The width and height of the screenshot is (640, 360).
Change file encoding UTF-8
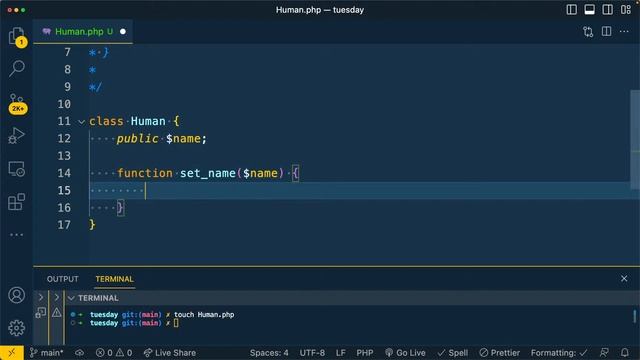click(312, 353)
